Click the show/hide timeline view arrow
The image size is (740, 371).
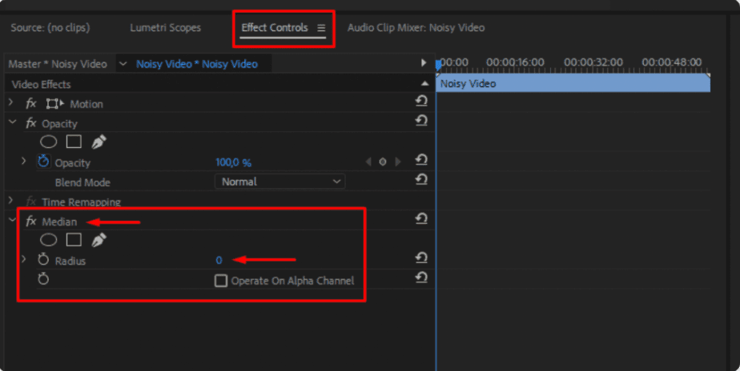coord(423,63)
